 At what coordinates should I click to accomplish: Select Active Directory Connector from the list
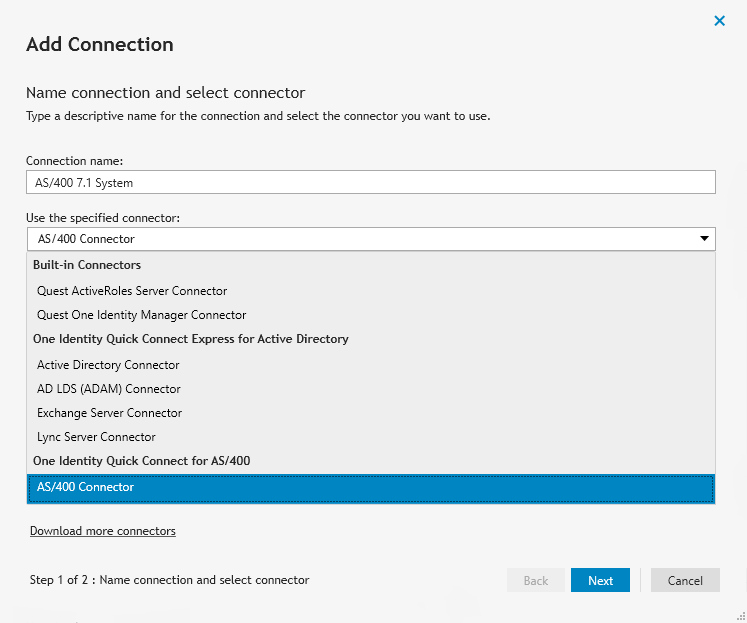point(108,365)
